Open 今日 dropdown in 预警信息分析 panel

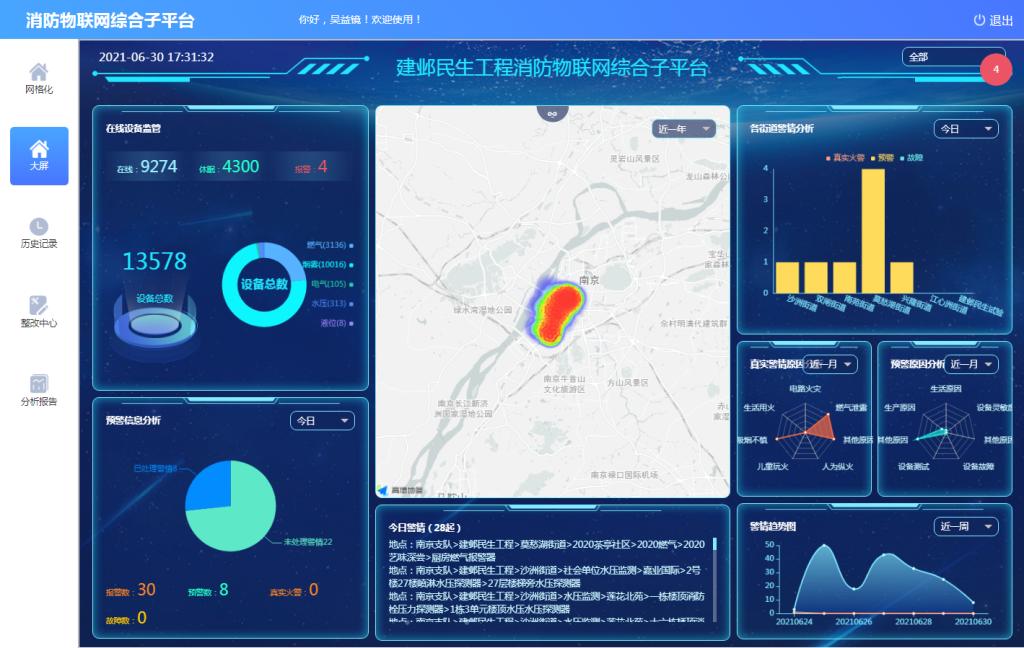[322, 421]
